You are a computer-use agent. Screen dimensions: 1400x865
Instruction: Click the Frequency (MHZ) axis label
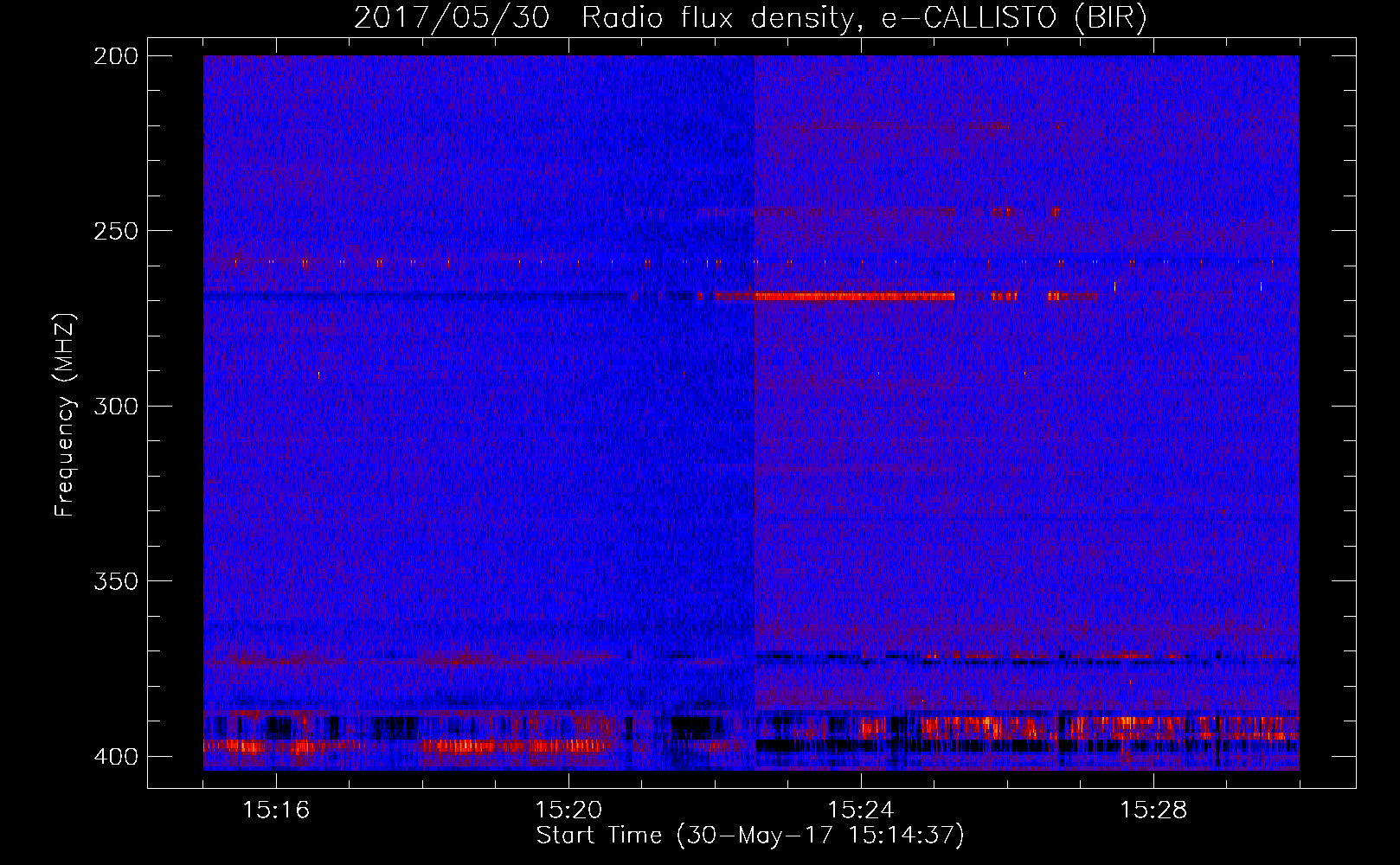65,414
